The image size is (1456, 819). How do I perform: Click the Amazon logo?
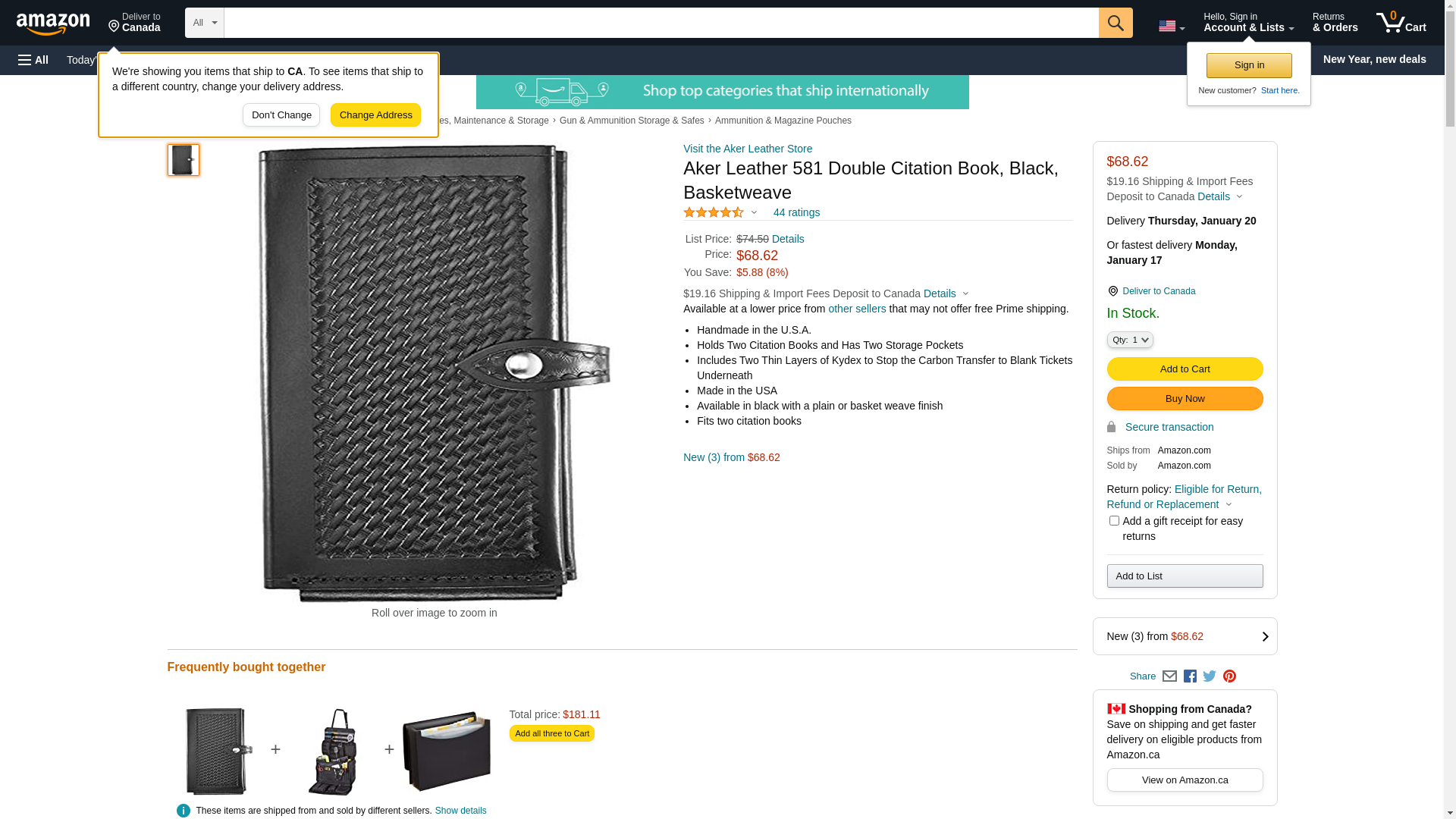click(53, 24)
